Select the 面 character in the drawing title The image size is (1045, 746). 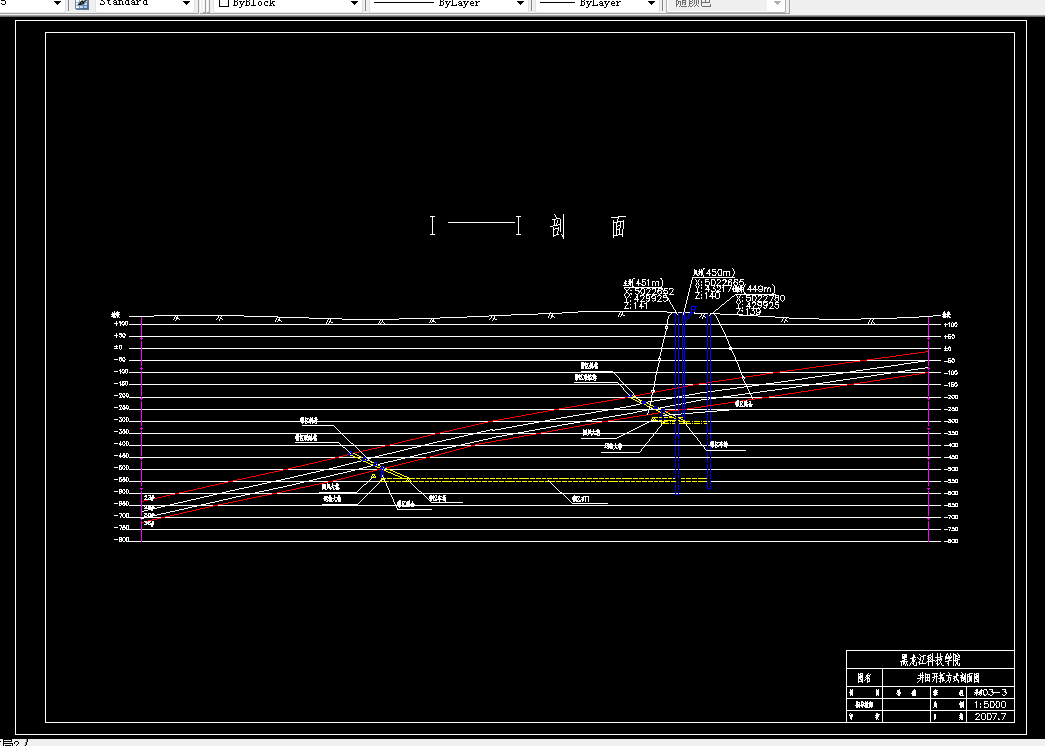tap(619, 227)
